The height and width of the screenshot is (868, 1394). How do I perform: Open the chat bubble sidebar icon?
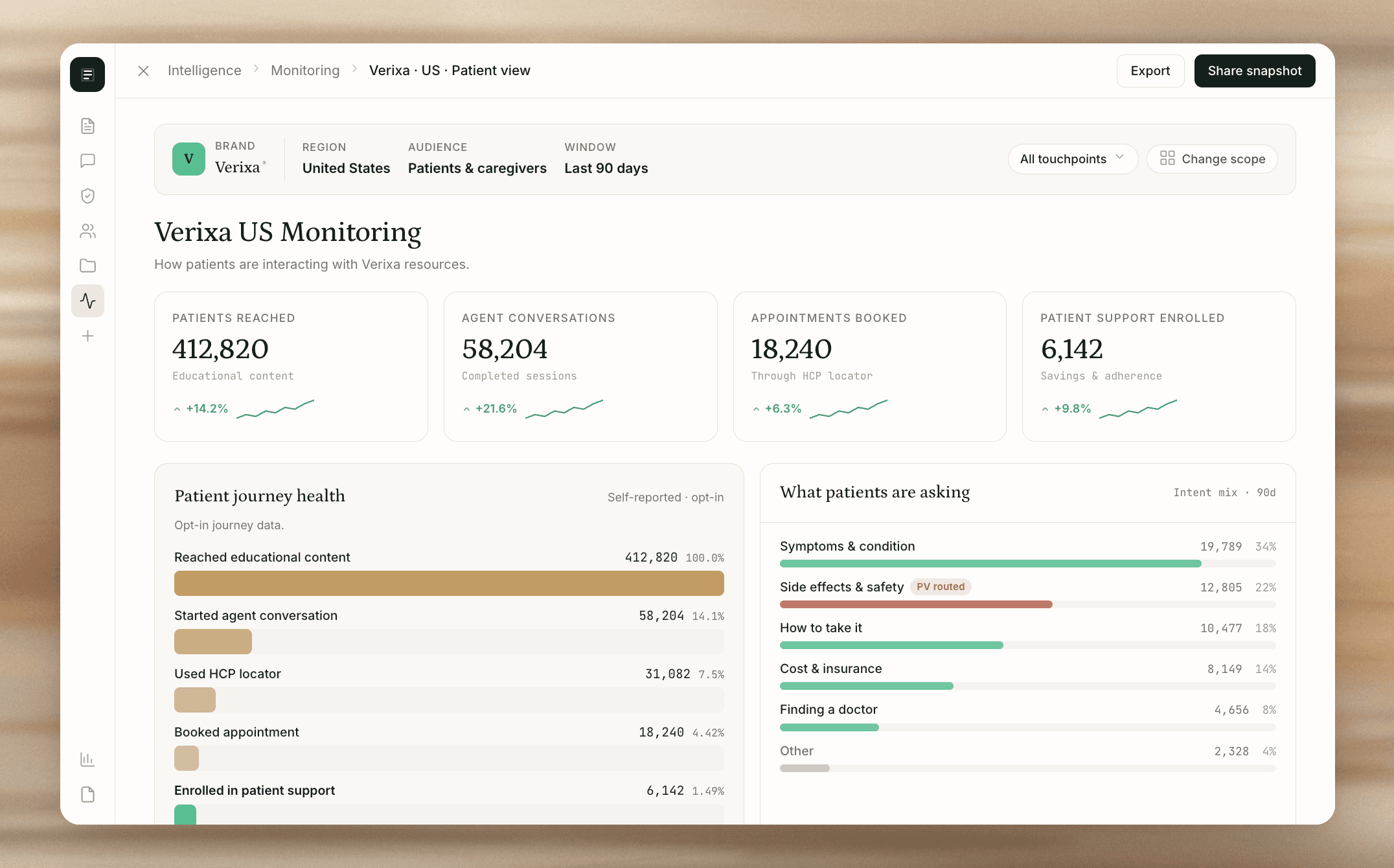pos(87,161)
